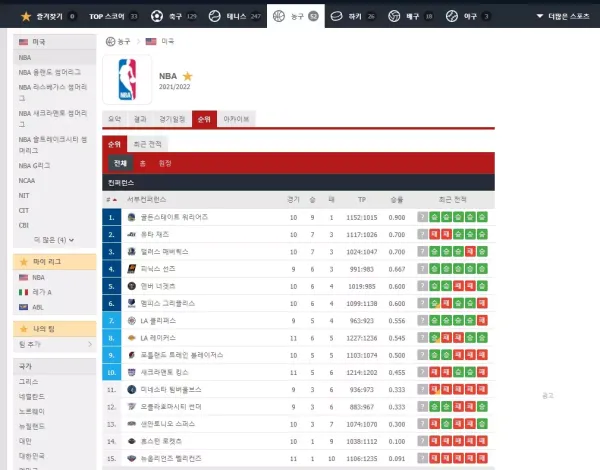Click the Memphis Grizzlies team logo
This screenshot has width=600, height=470.
132,303
